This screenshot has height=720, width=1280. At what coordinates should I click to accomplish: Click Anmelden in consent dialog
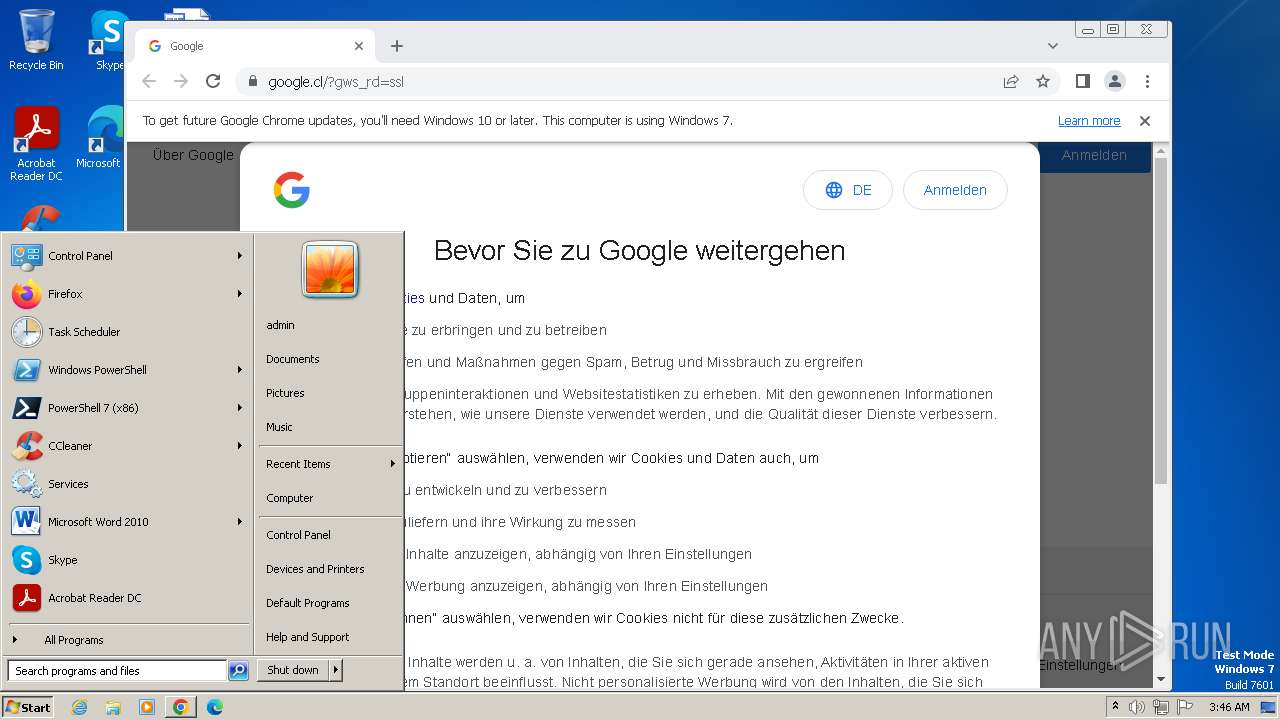pos(955,190)
